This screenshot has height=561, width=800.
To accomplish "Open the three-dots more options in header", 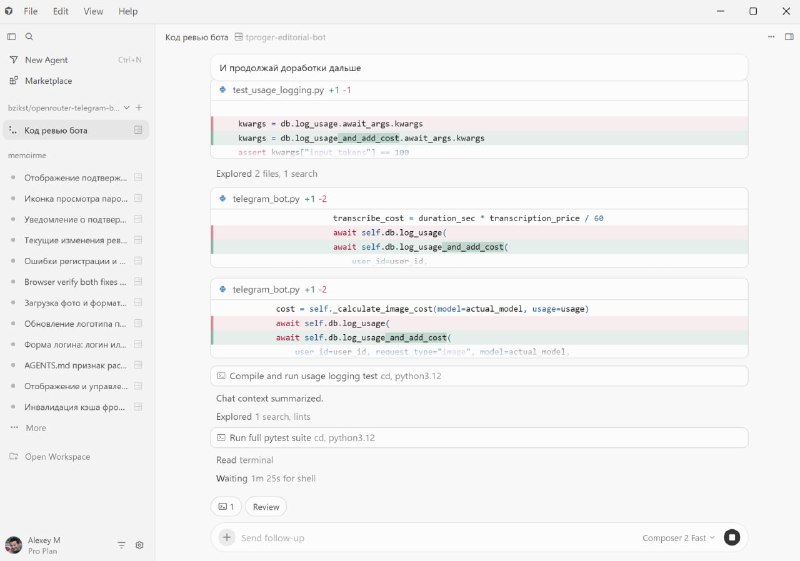I will (x=771, y=37).
